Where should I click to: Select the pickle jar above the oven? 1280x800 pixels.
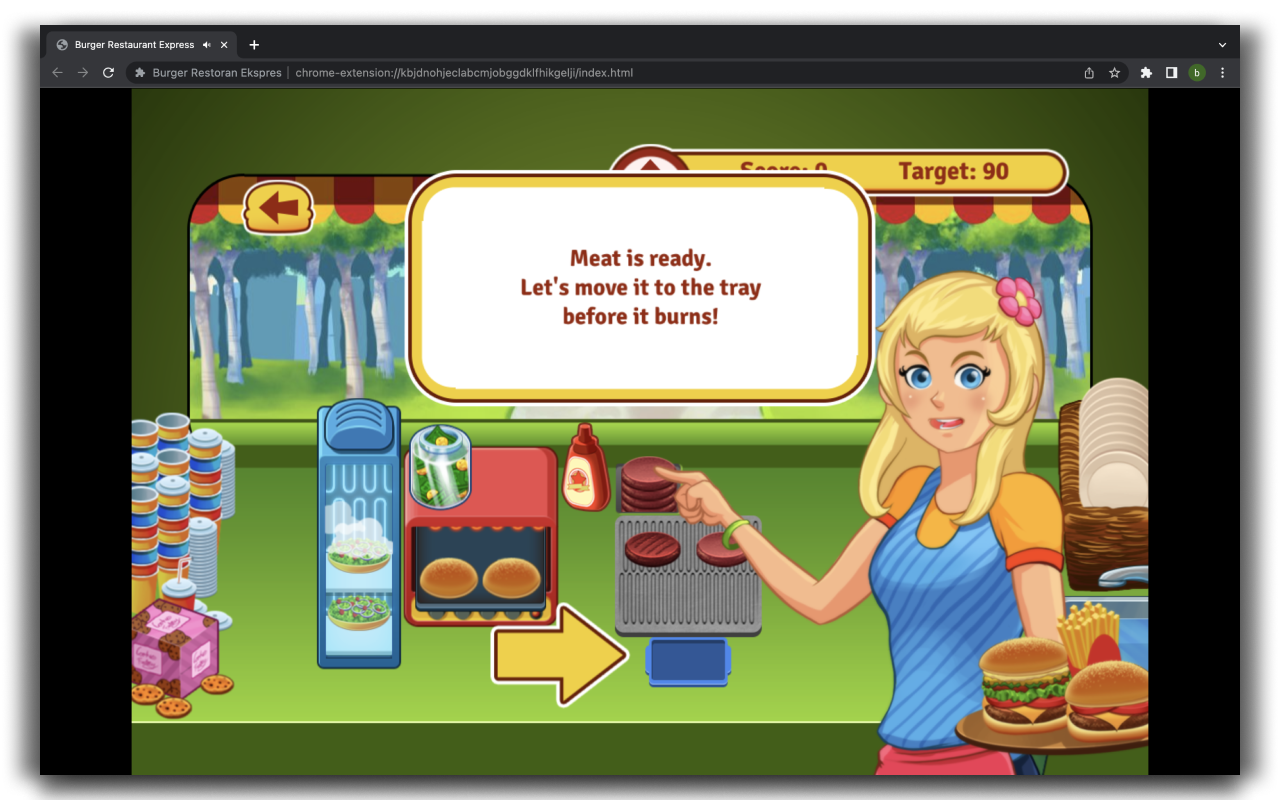pyautogui.click(x=440, y=465)
